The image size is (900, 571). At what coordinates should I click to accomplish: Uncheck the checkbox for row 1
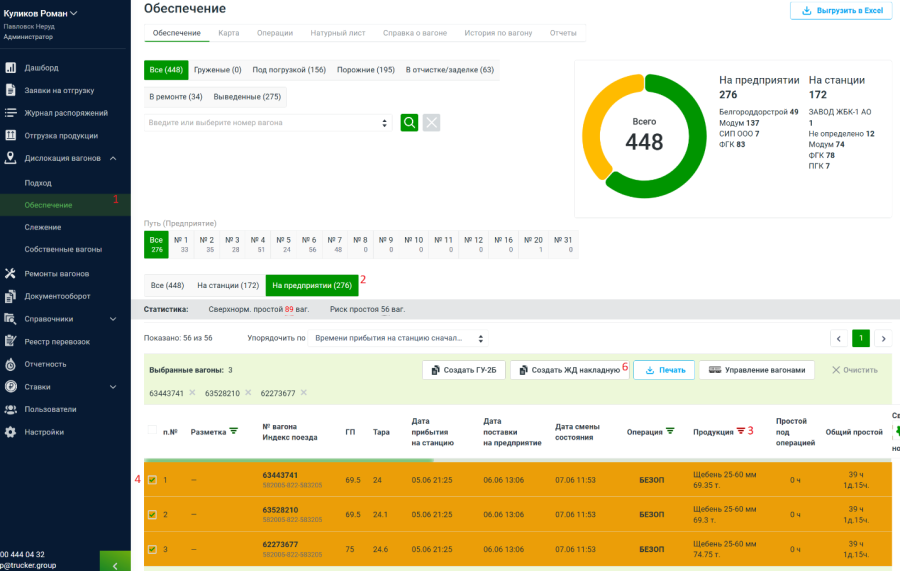[x=152, y=480]
